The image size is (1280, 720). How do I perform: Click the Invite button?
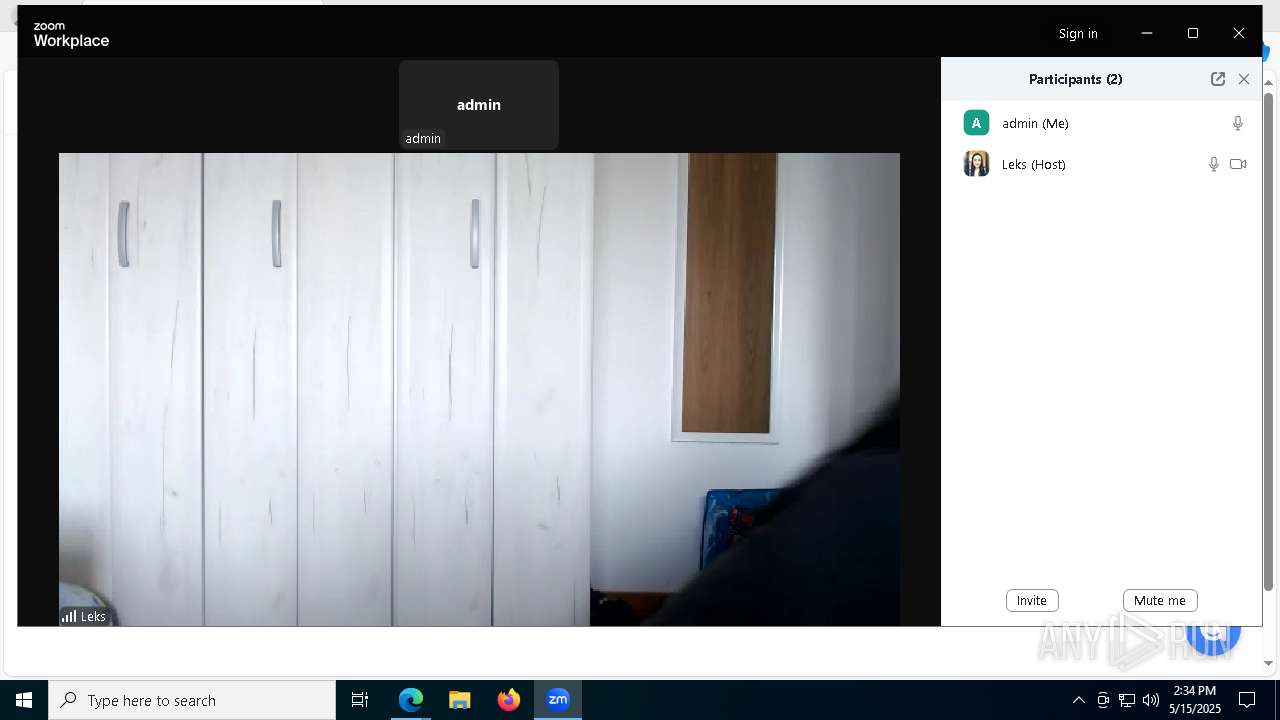coord(1032,600)
